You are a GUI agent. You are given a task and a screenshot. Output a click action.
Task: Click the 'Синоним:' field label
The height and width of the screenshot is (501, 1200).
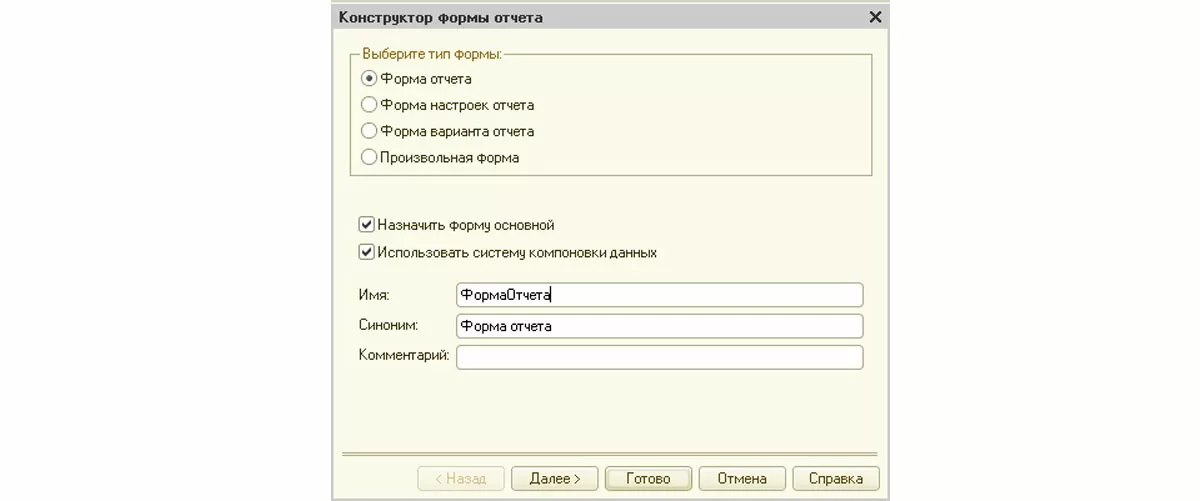coord(387,325)
